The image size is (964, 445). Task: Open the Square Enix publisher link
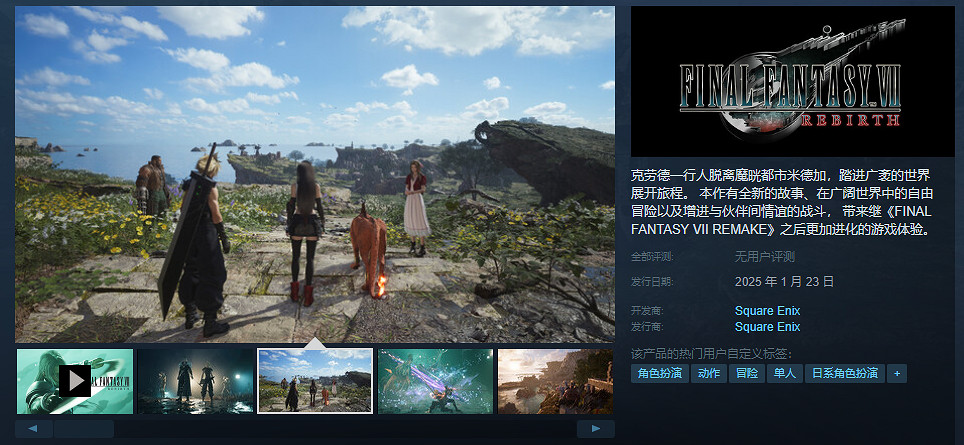[767, 326]
